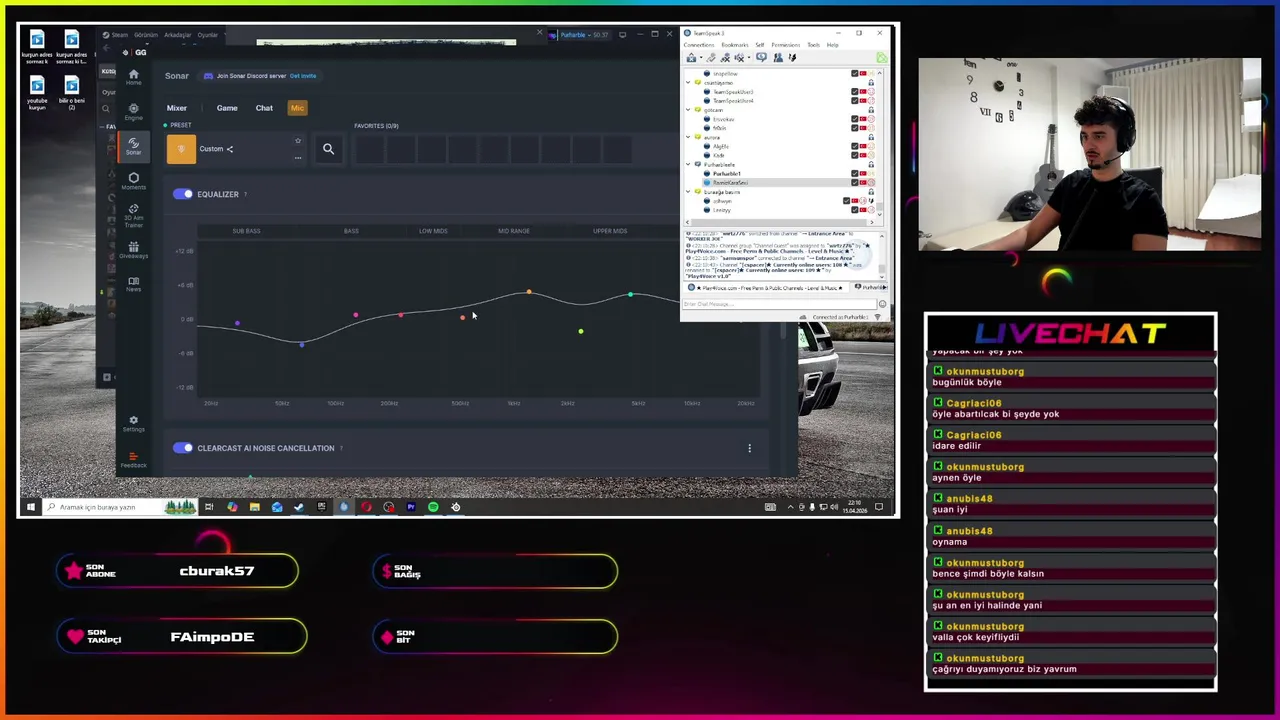Open the 3D Aim Trainer section
The image size is (1280, 720).
click(x=133, y=214)
